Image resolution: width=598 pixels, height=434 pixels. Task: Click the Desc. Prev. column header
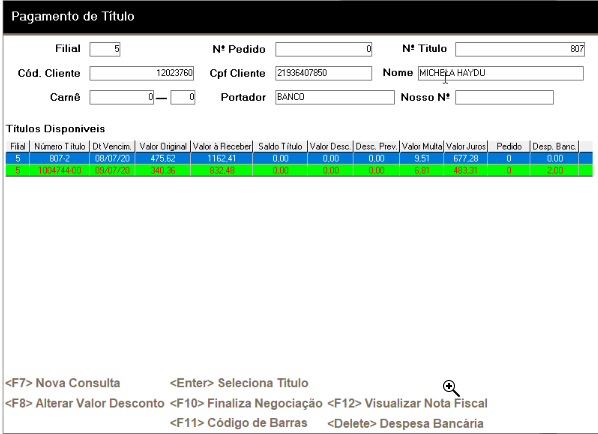point(376,146)
